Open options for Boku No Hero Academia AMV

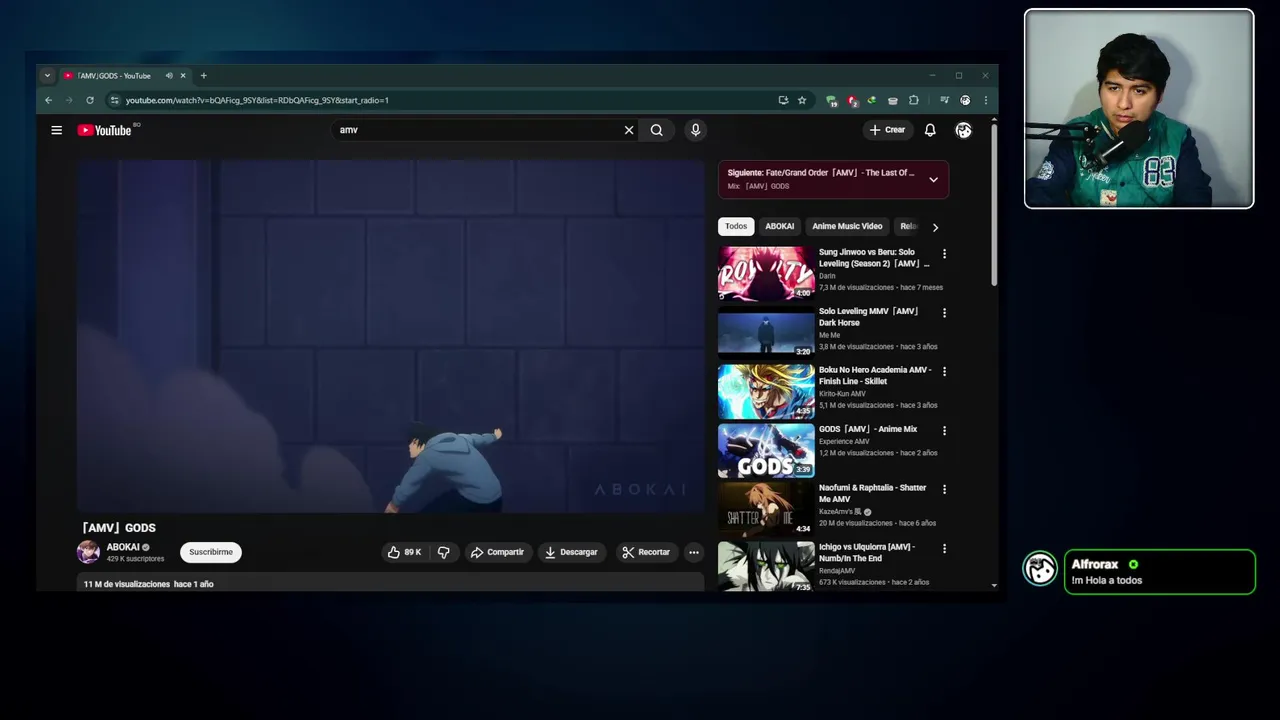[x=944, y=371]
